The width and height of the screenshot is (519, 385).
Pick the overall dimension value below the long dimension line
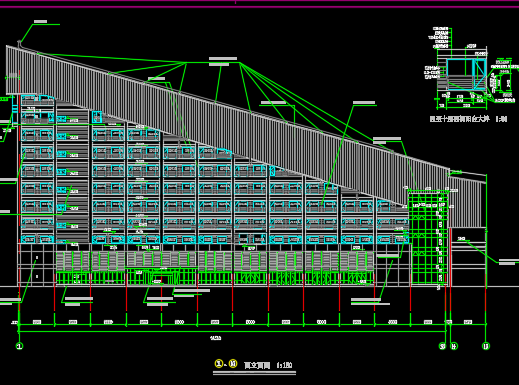click(x=216, y=338)
